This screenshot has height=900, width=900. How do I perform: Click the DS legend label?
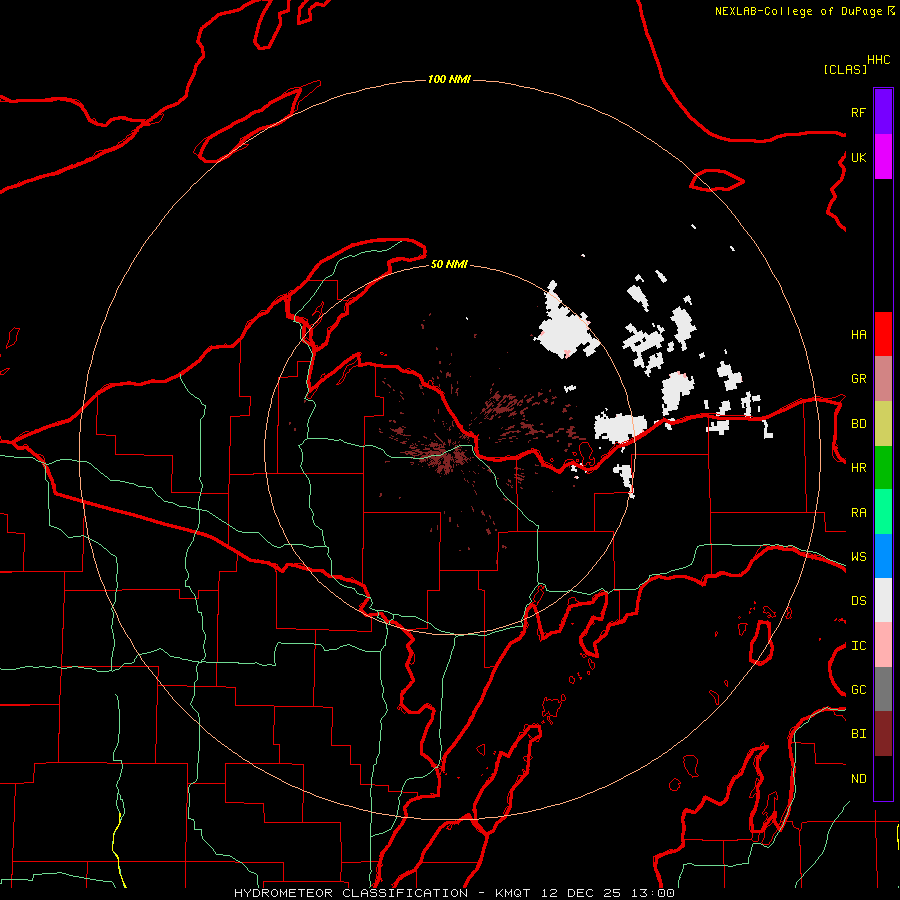(x=858, y=601)
